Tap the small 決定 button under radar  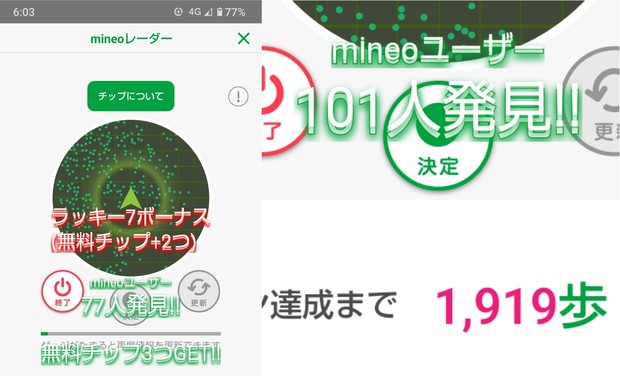(x=130, y=306)
